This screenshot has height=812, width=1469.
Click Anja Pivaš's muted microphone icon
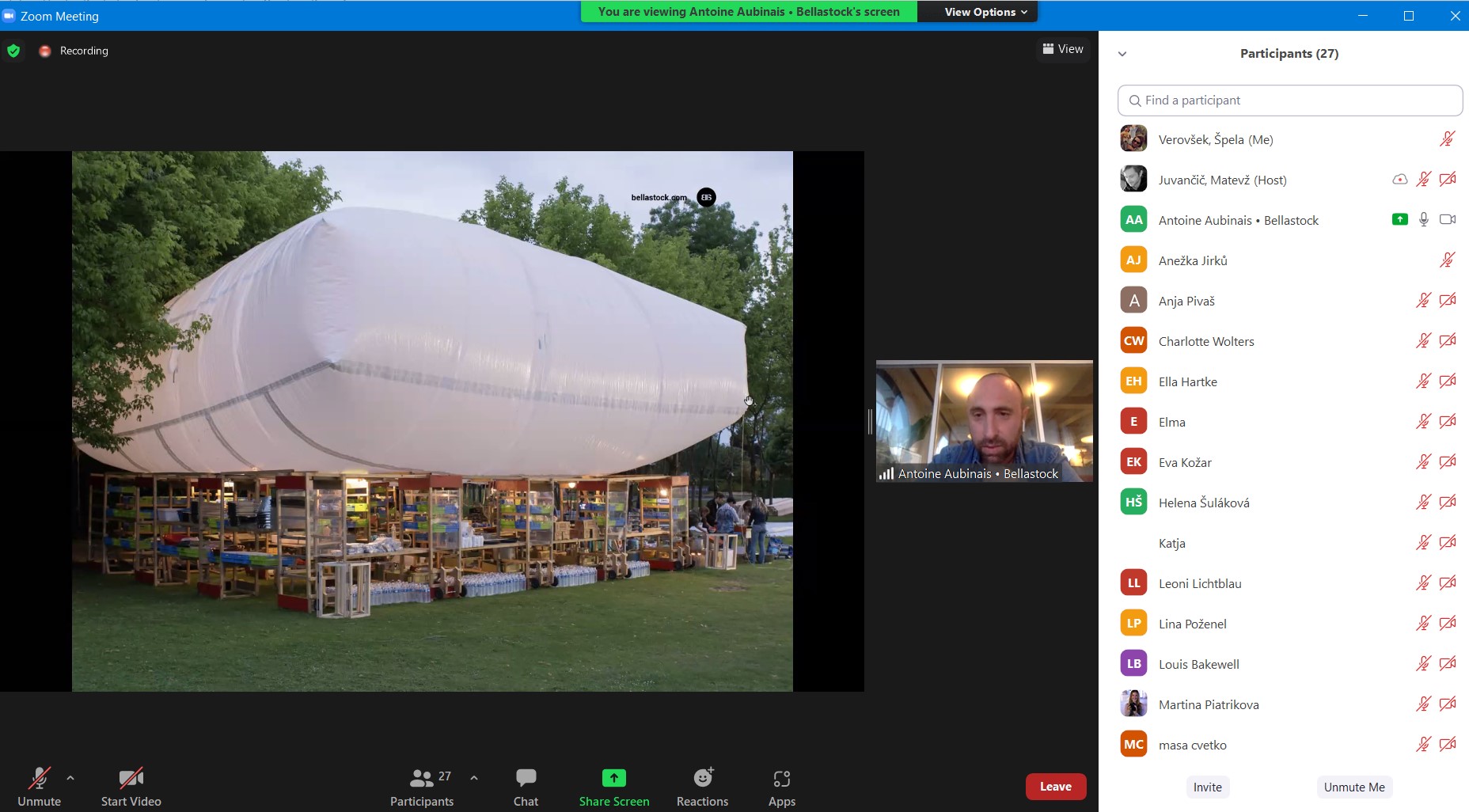coord(1423,300)
